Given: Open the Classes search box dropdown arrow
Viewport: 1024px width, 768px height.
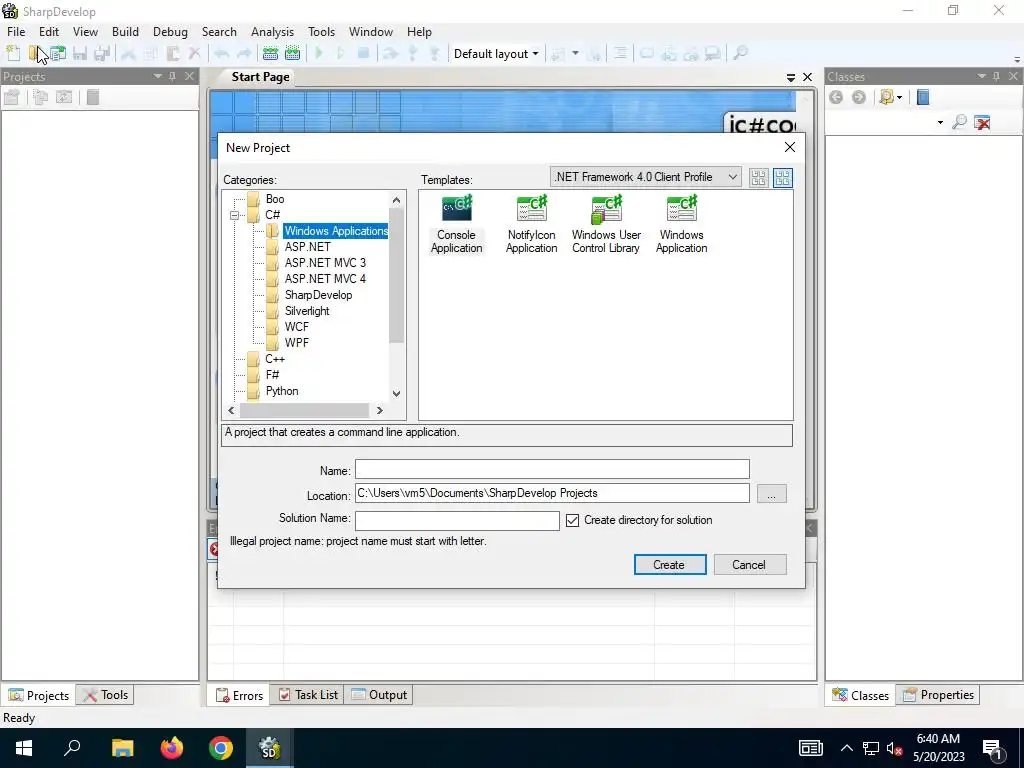Looking at the screenshot, I should [x=940, y=122].
